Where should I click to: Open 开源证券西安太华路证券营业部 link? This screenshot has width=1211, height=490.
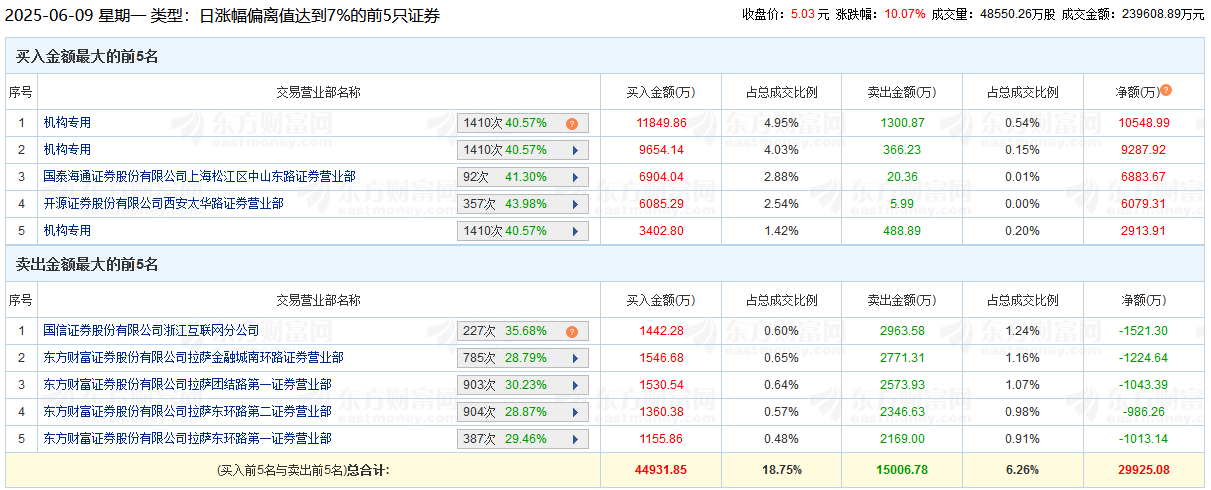point(163,203)
